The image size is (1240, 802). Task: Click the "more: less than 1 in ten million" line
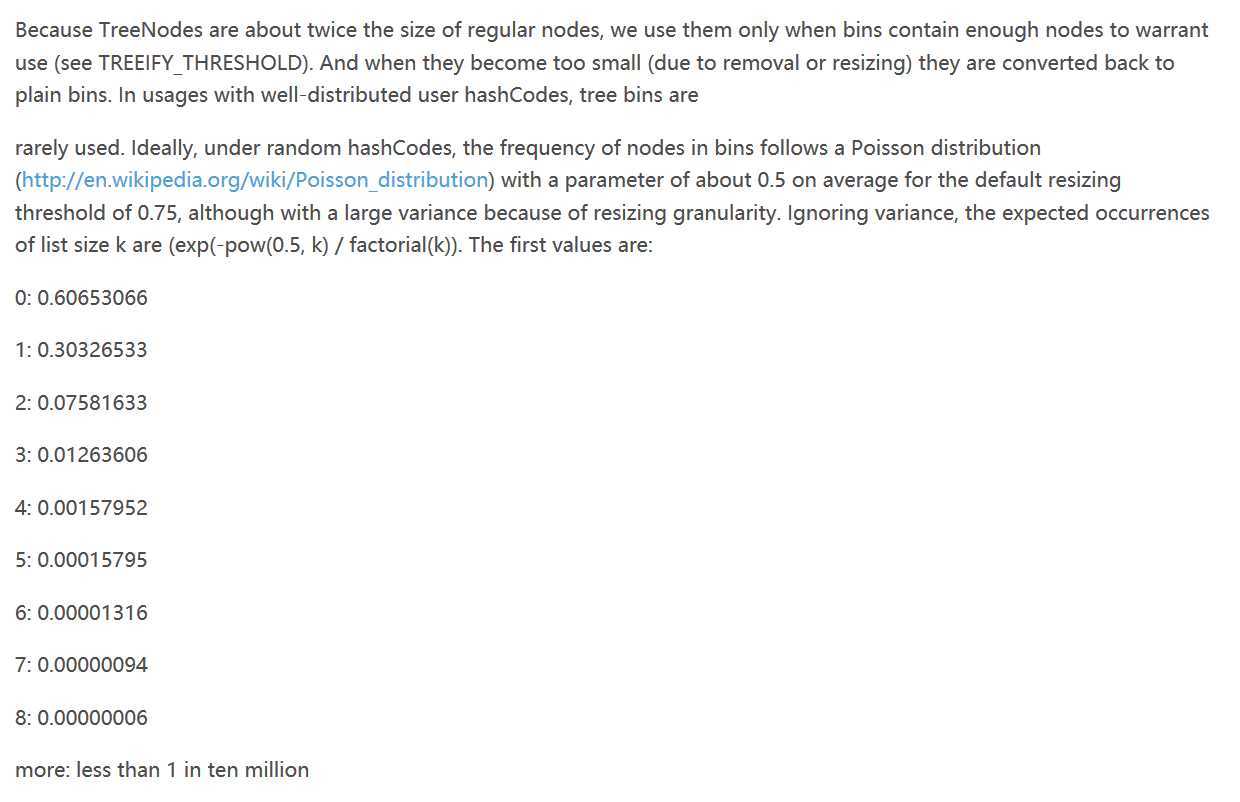point(162,770)
